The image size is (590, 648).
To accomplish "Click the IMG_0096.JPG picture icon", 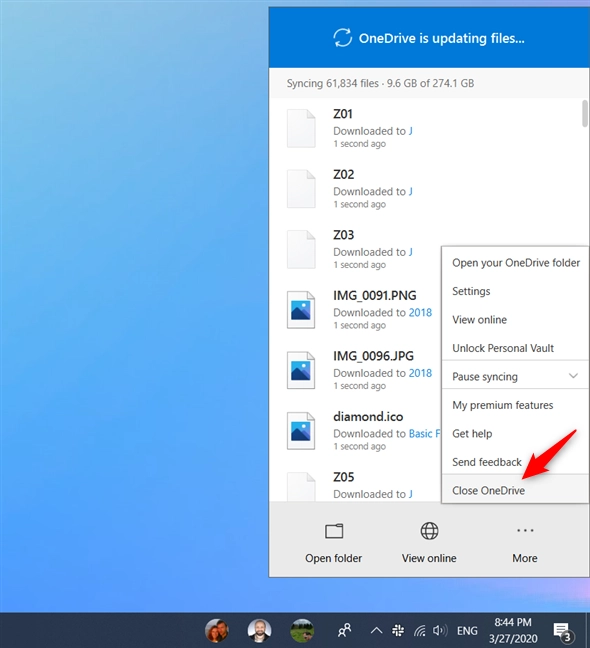I will [301, 370].
